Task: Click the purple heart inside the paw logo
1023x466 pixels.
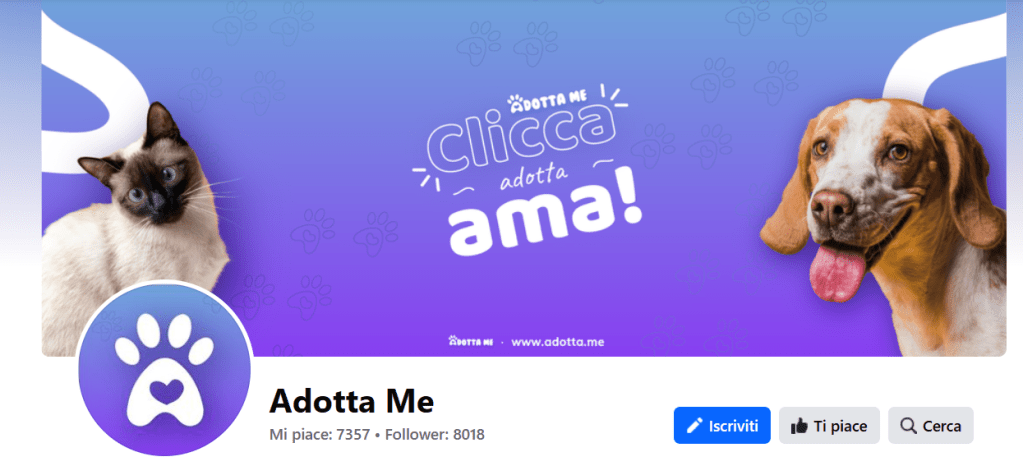Action: coord(165,392)
